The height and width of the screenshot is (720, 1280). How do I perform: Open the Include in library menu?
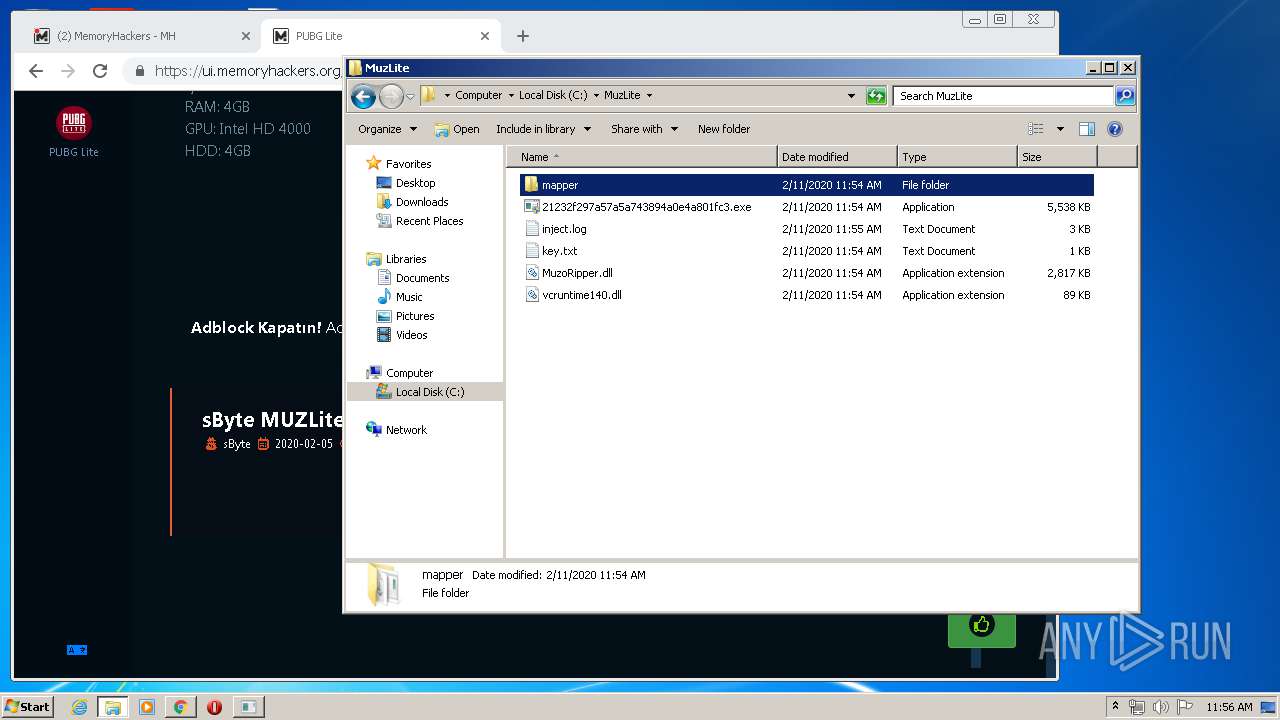point(543,129)
